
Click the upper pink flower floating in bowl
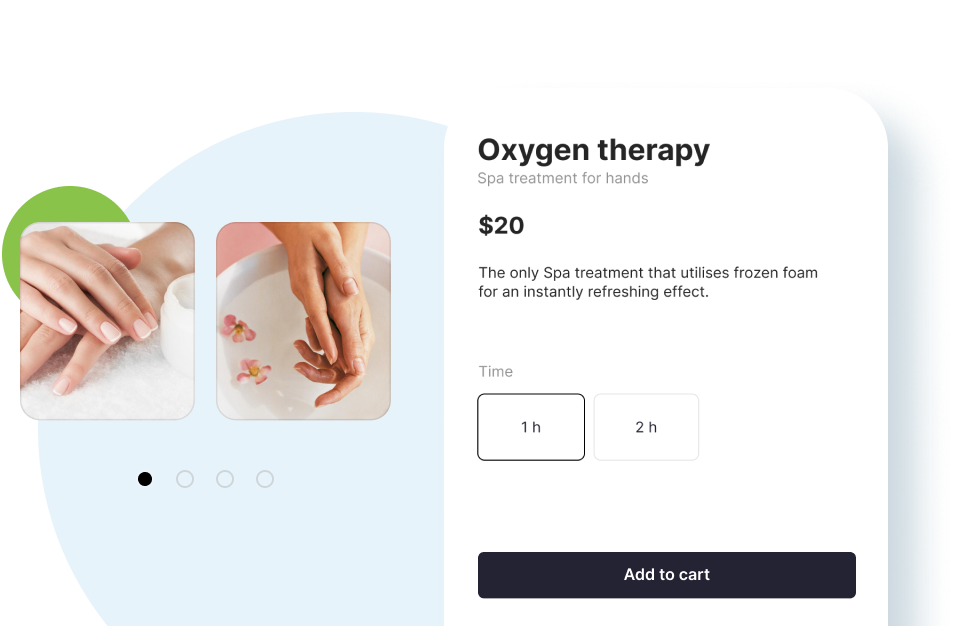tap(238, 328)
